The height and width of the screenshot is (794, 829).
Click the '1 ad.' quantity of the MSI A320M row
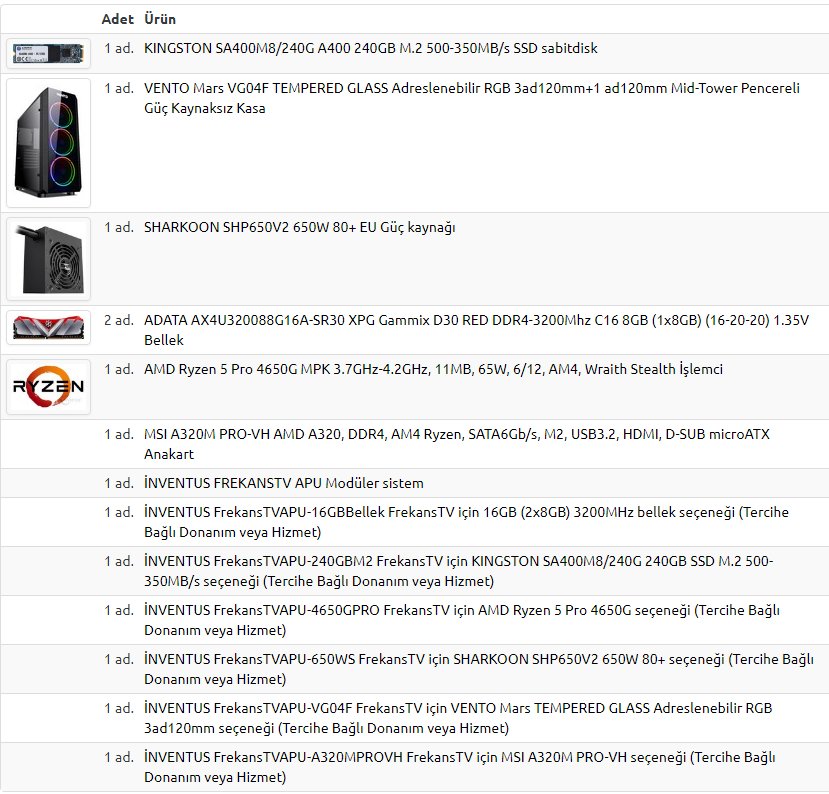pyautogui.click(x=118, y=434)
